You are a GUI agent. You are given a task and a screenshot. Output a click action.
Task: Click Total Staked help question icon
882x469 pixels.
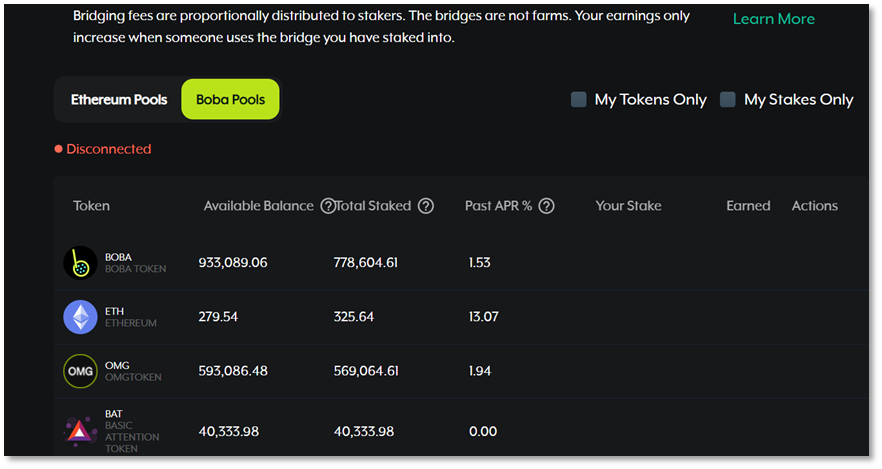(x=426, y=206)
